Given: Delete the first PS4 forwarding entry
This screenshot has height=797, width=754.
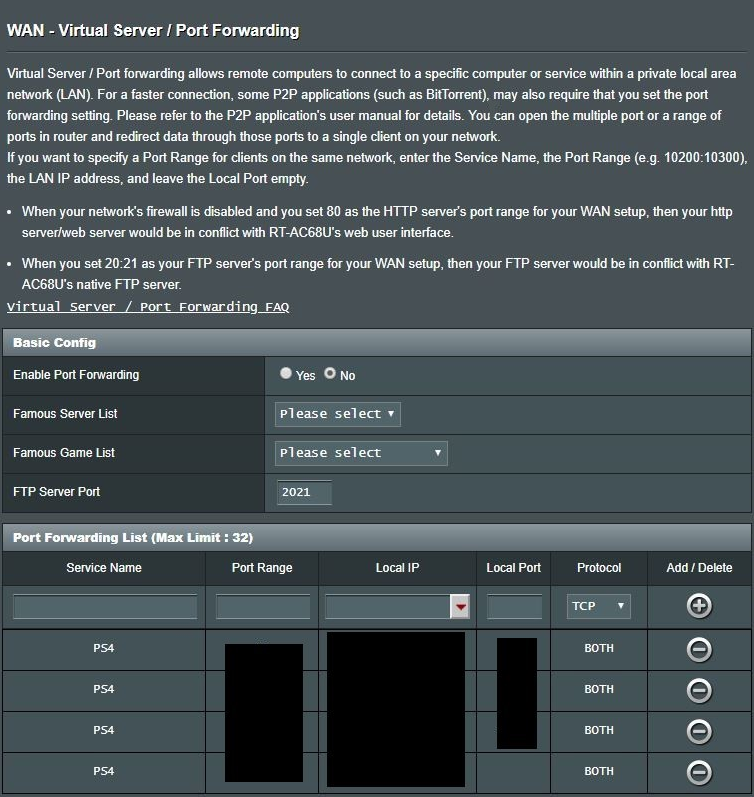Looking at the screenshot, I should tap(699, 649).
